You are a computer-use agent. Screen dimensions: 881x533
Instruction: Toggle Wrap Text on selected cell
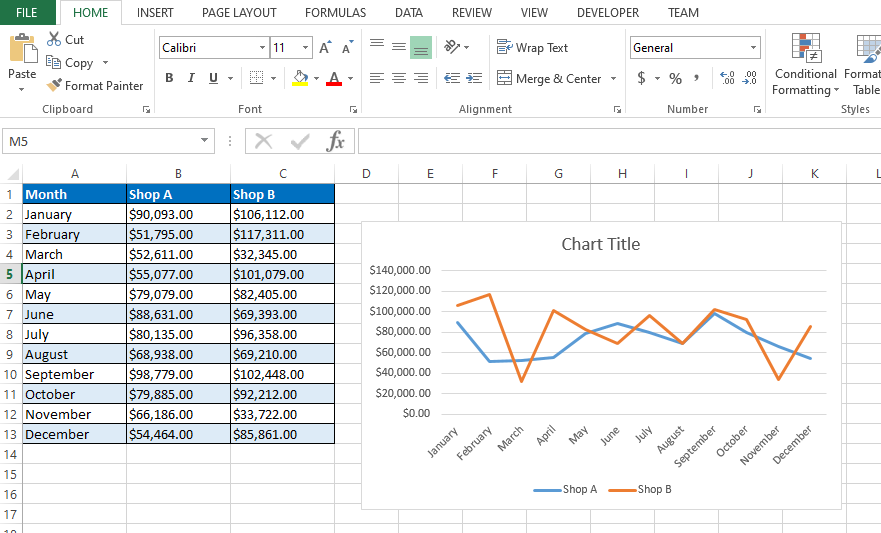pyautogui.click(x=532, y=48)
